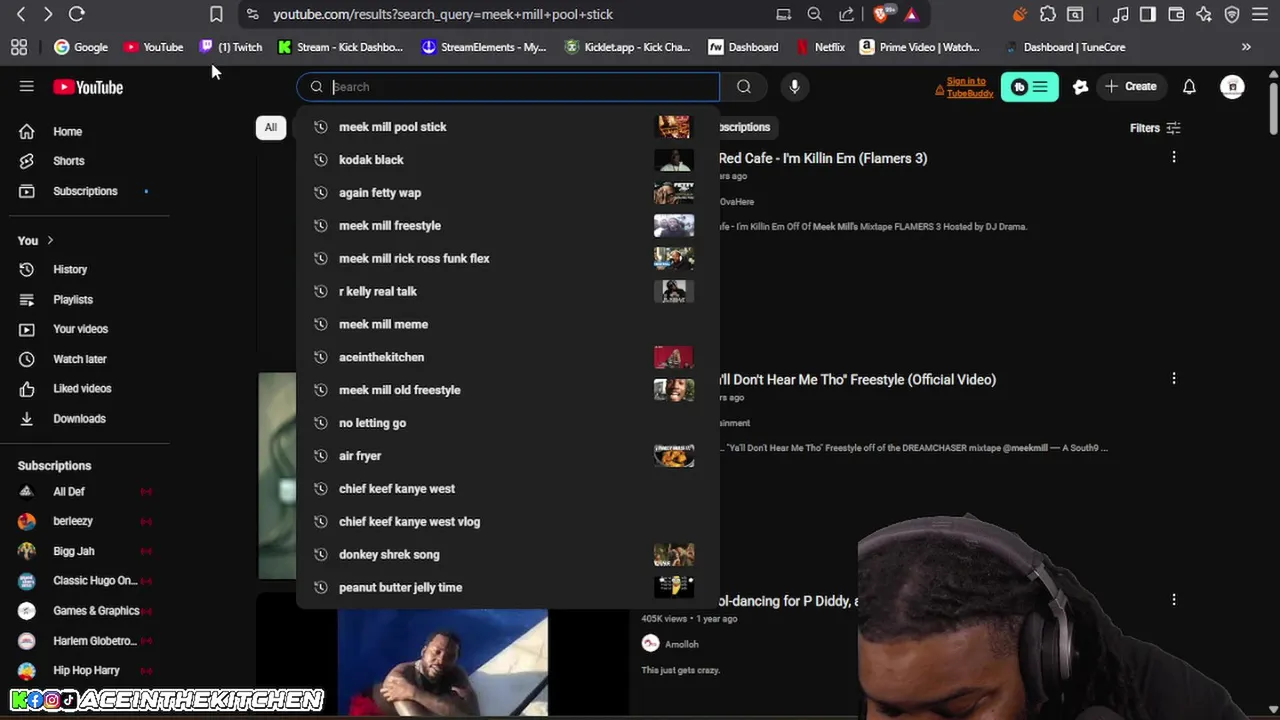Reload the page with the refresh icon

click(x=77, y=14)
